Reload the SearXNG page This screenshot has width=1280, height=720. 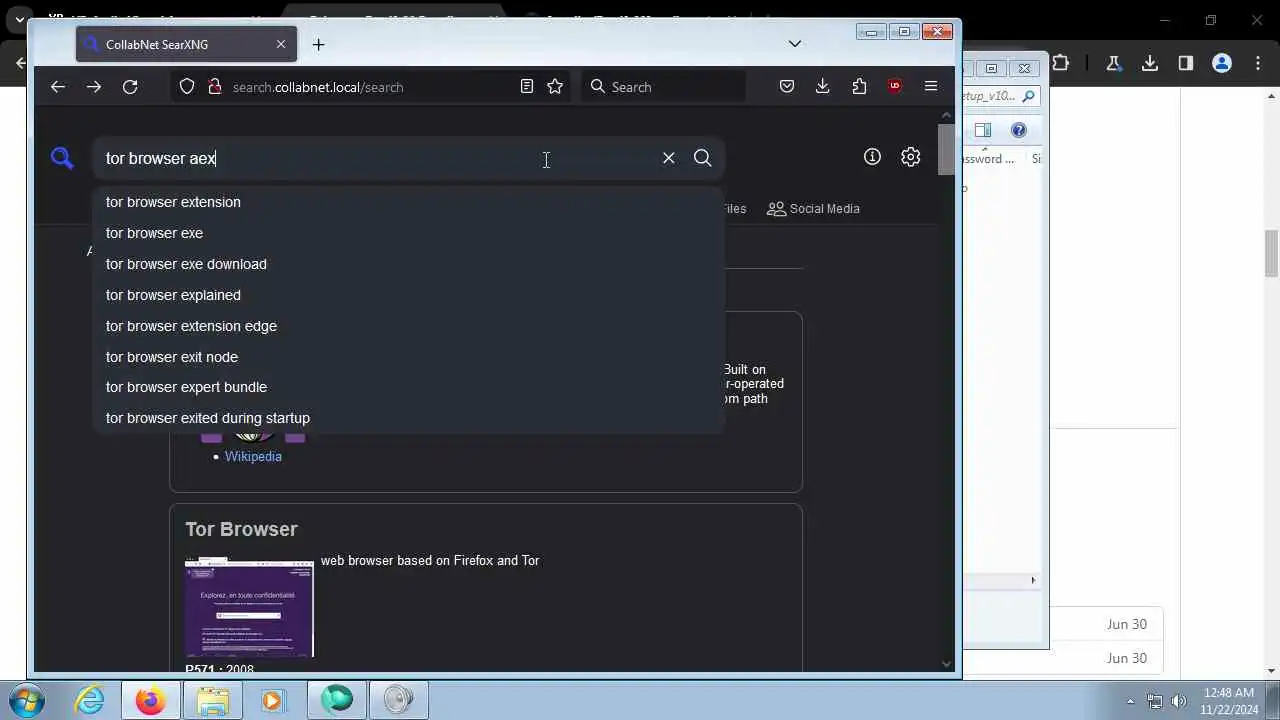tap(130, 87)
